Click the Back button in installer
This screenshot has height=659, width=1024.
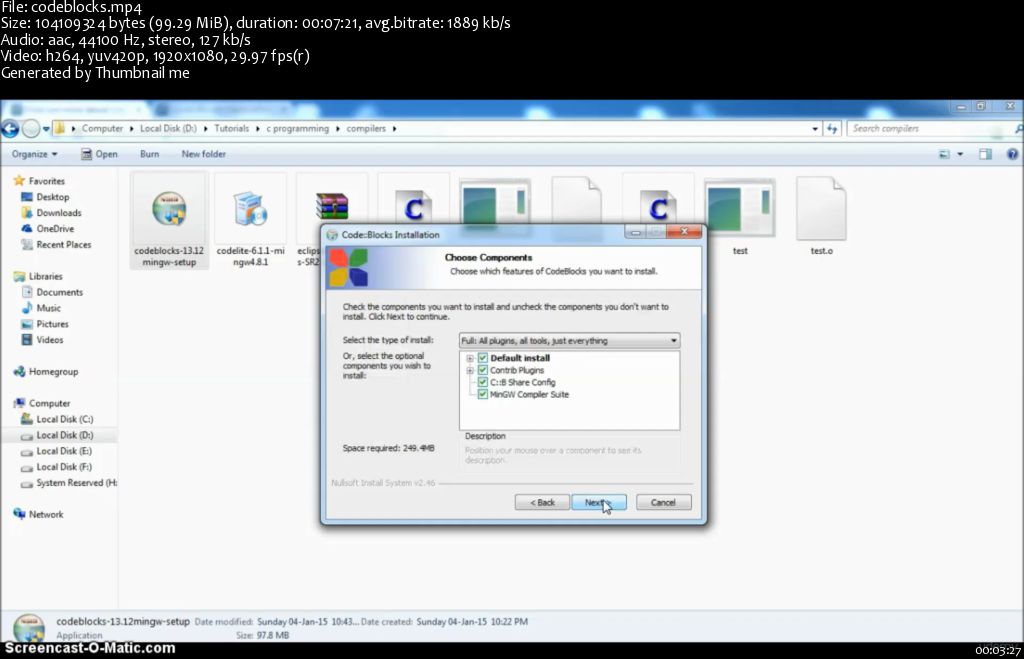(x=542, y=502)
